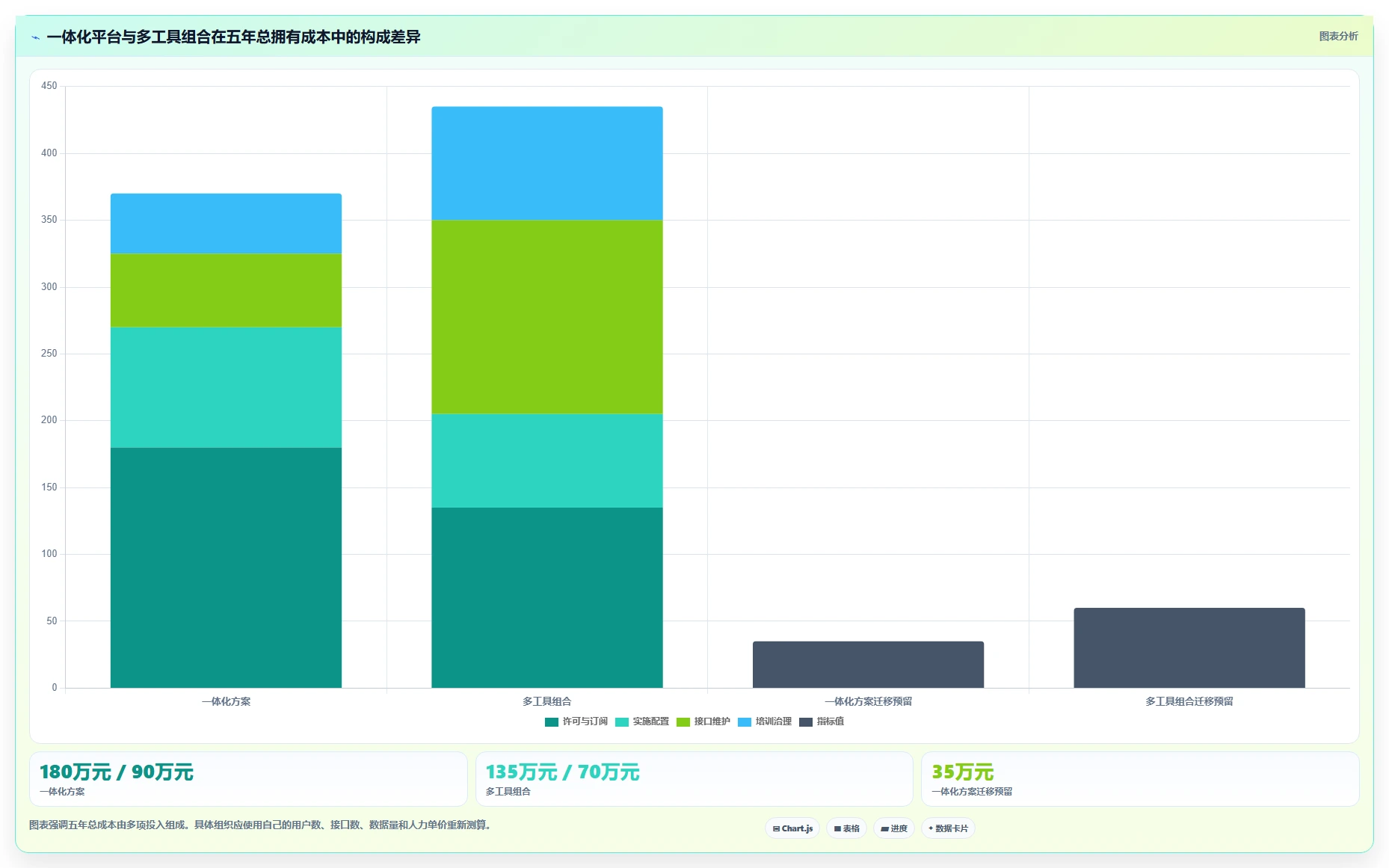Click the 进度 chip
This screenshot has width=1389, height=868.
tap(894, 828)
